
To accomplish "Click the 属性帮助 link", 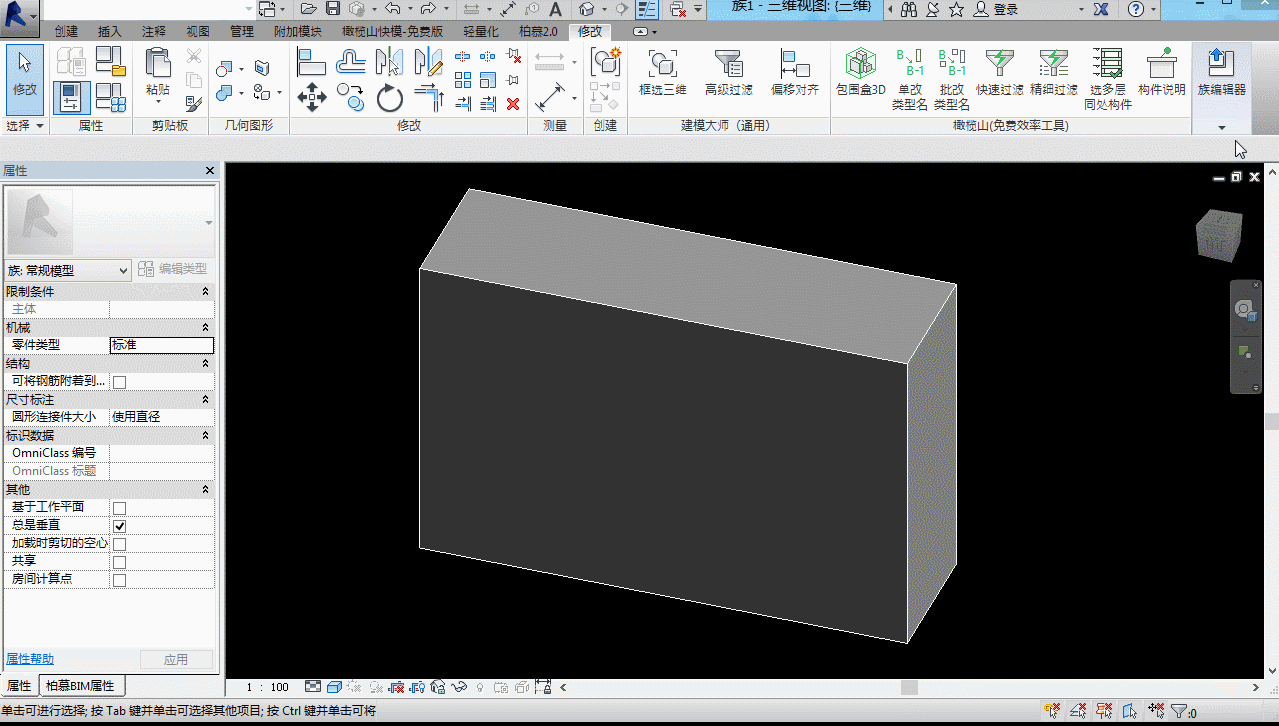I will click(x=30, y=659).
